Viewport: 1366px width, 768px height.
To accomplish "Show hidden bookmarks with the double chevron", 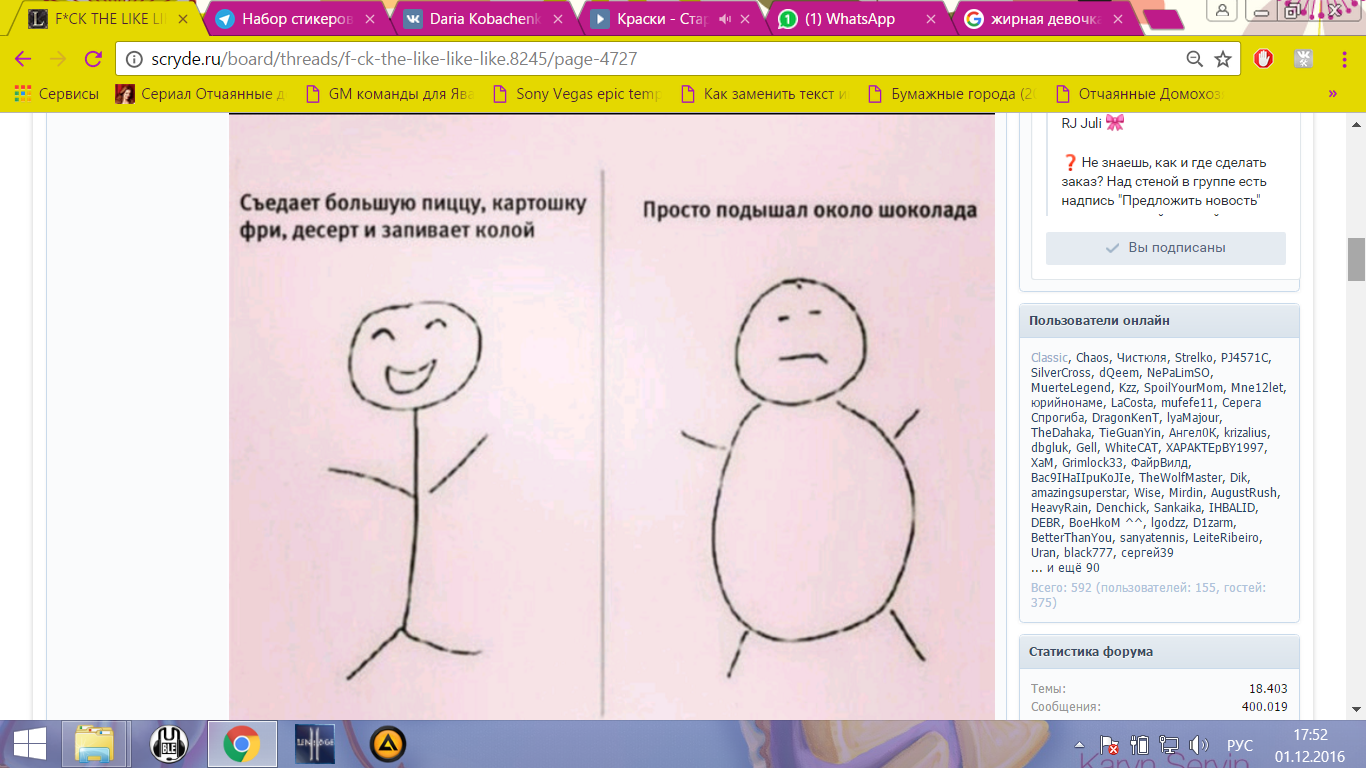I will (x=1332, y=94).
